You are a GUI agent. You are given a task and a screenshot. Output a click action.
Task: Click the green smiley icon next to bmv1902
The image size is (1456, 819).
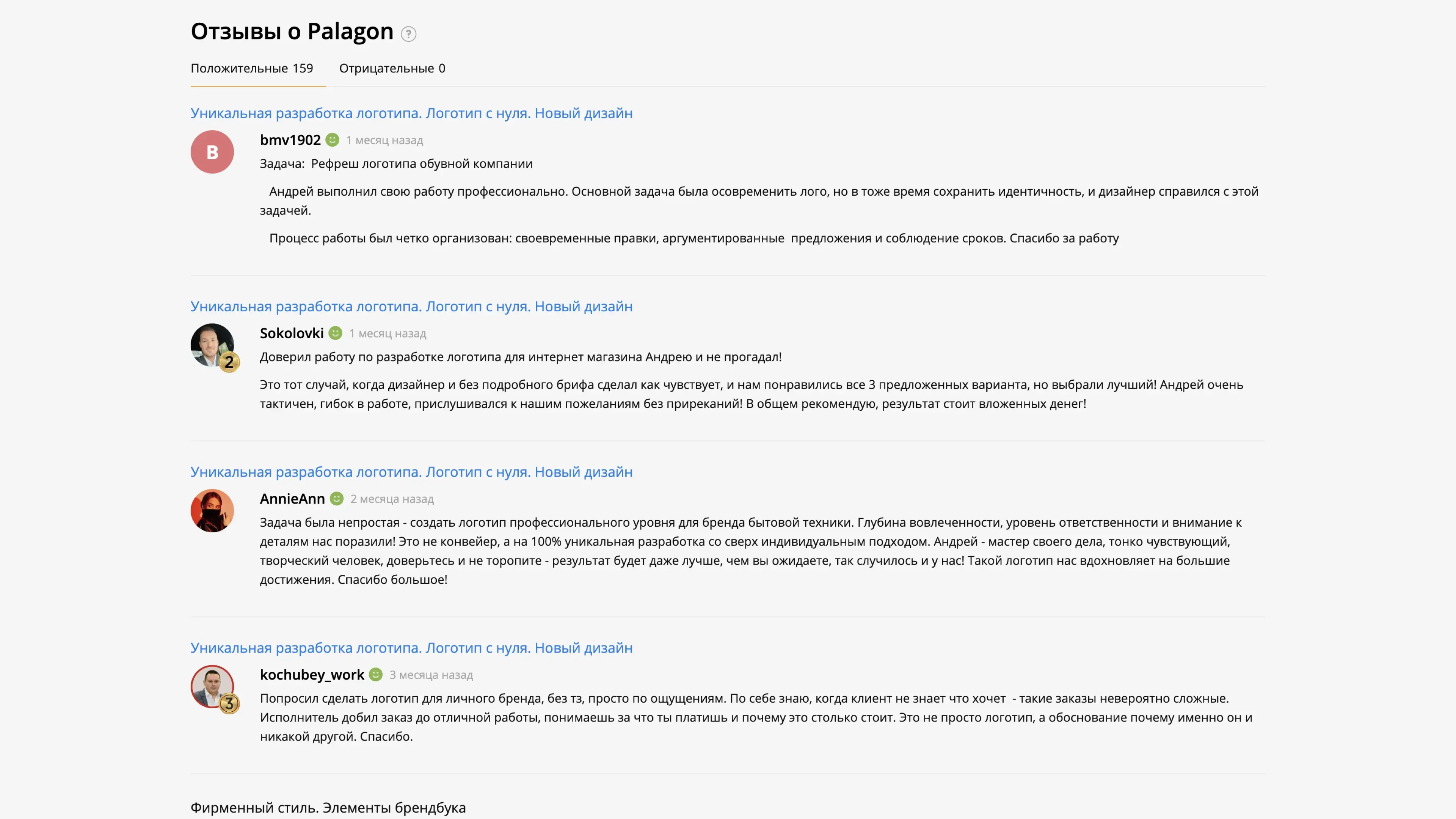point(333,140)
